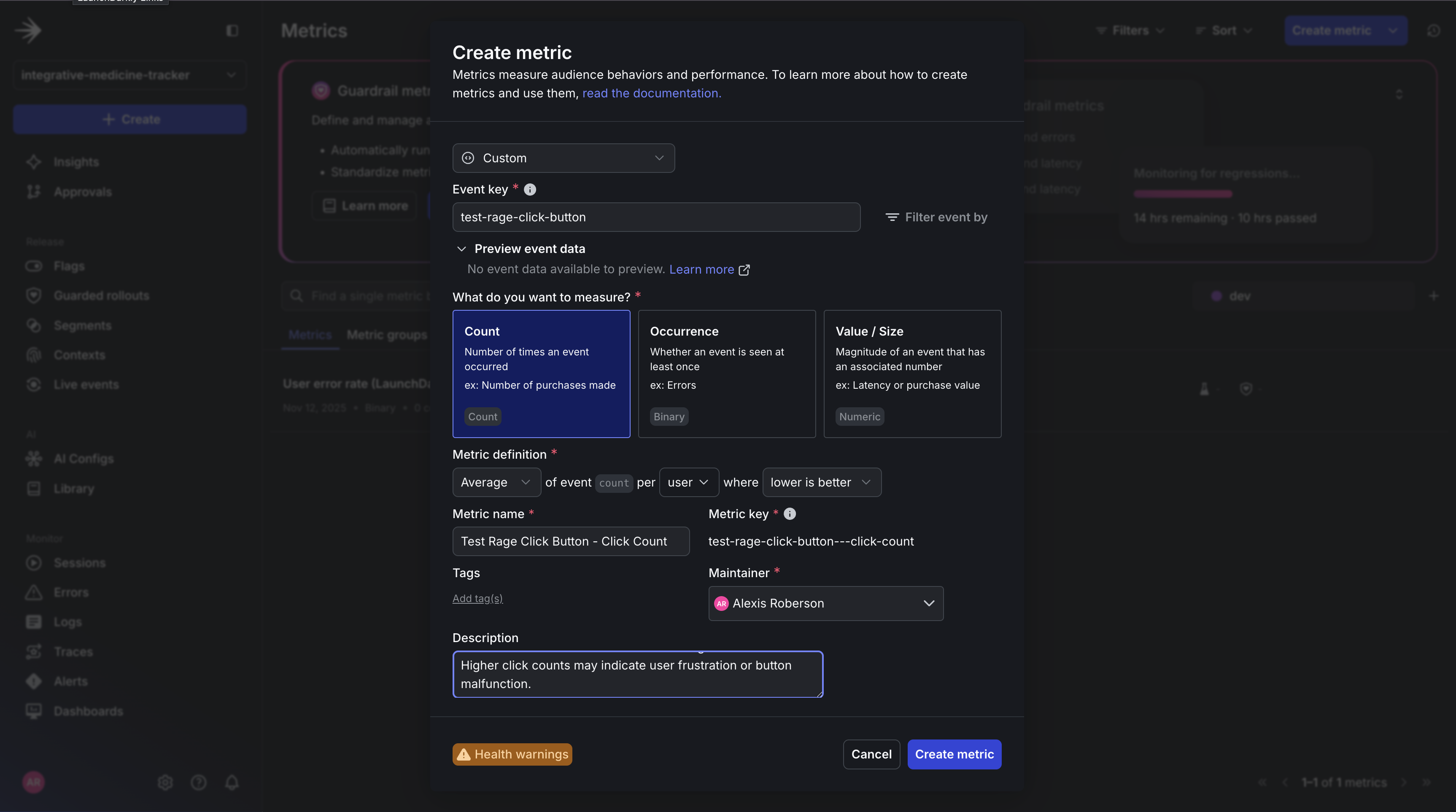Viewport: 1456px width, 812px height.
Task: Open the notifications bell
Action: coord(232,782)
